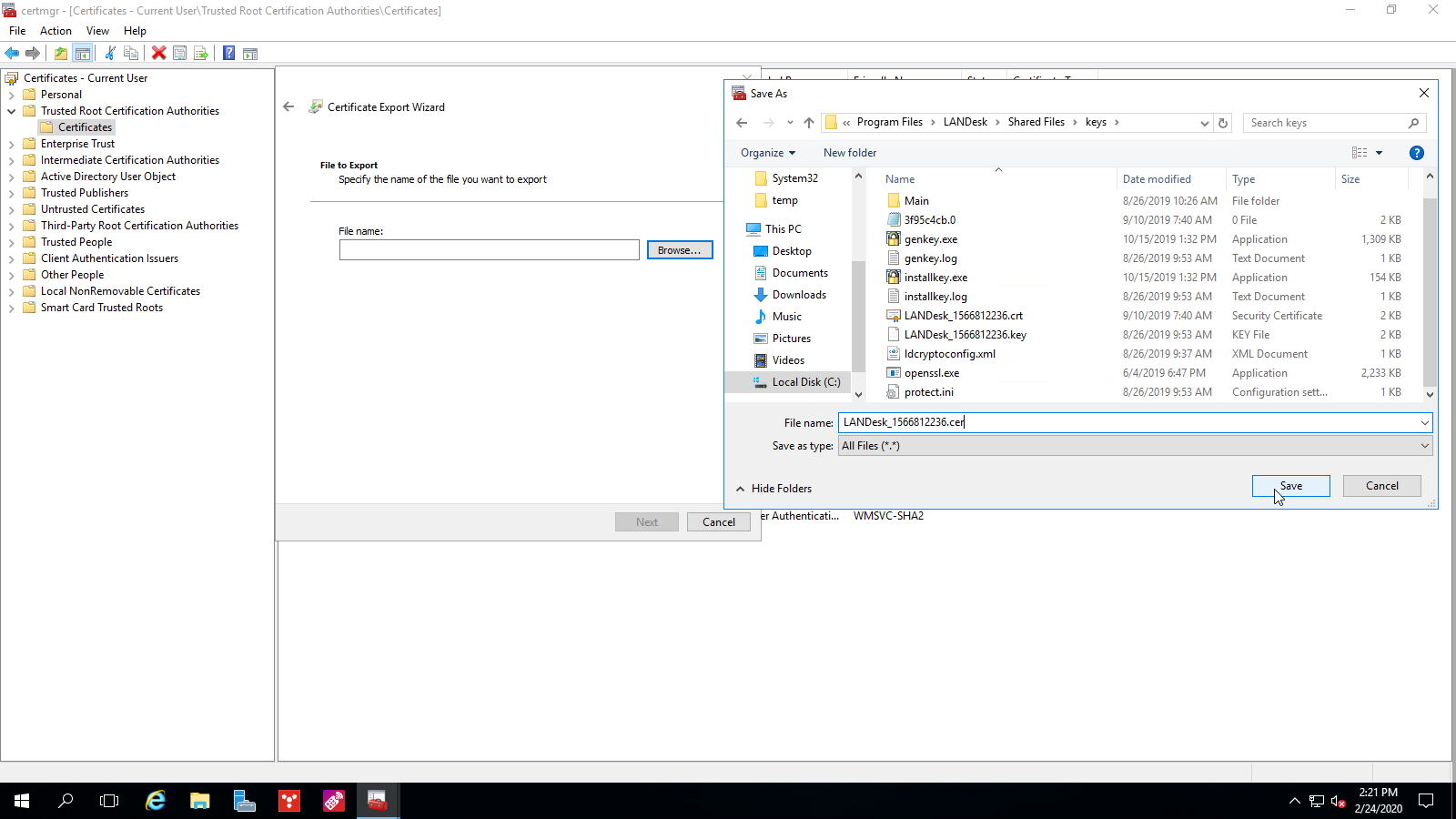Click the Refresh icon in the address bar
The height and width of the screenshot is (819, 1456).
[1222, 122]
